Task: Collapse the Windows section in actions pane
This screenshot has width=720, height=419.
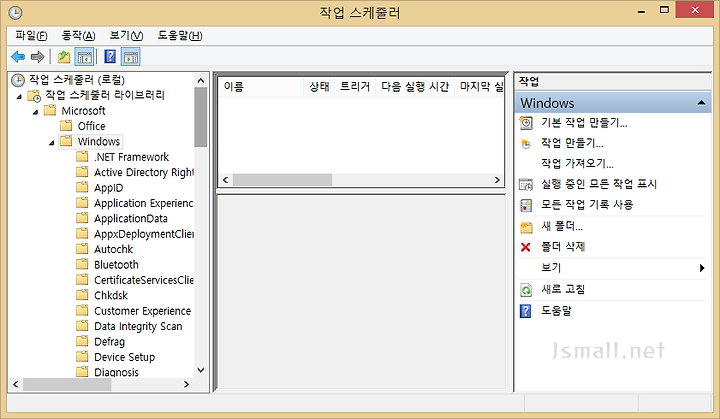Action: pyautogui.click(x=701, y=102)
